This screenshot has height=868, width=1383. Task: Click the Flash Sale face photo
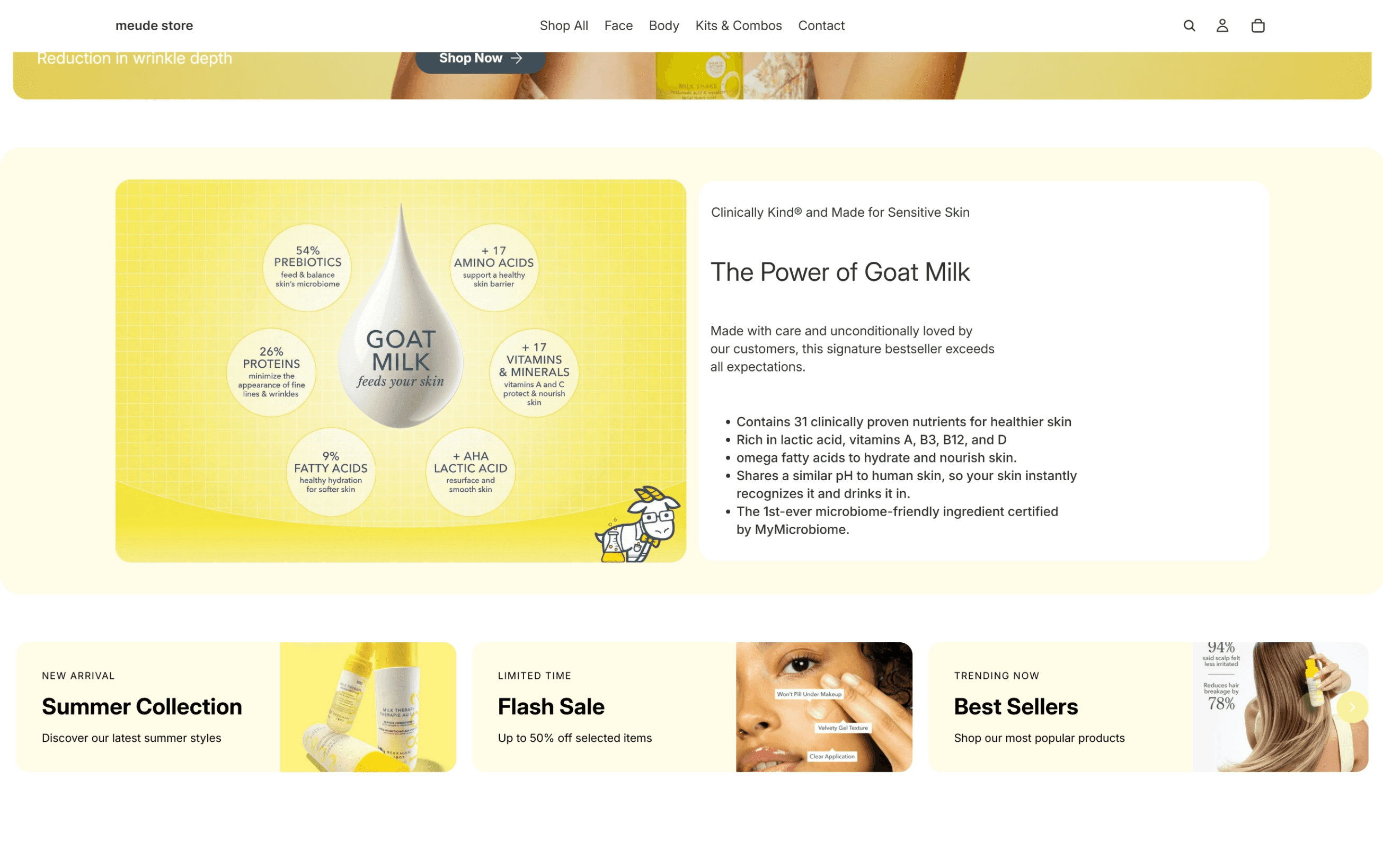pos(824,707)
